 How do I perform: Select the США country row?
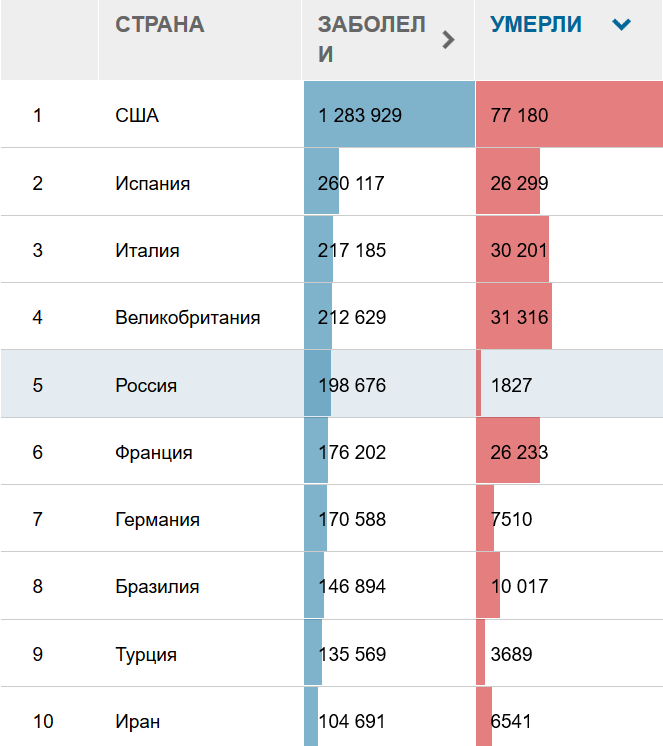pos(137,115)
